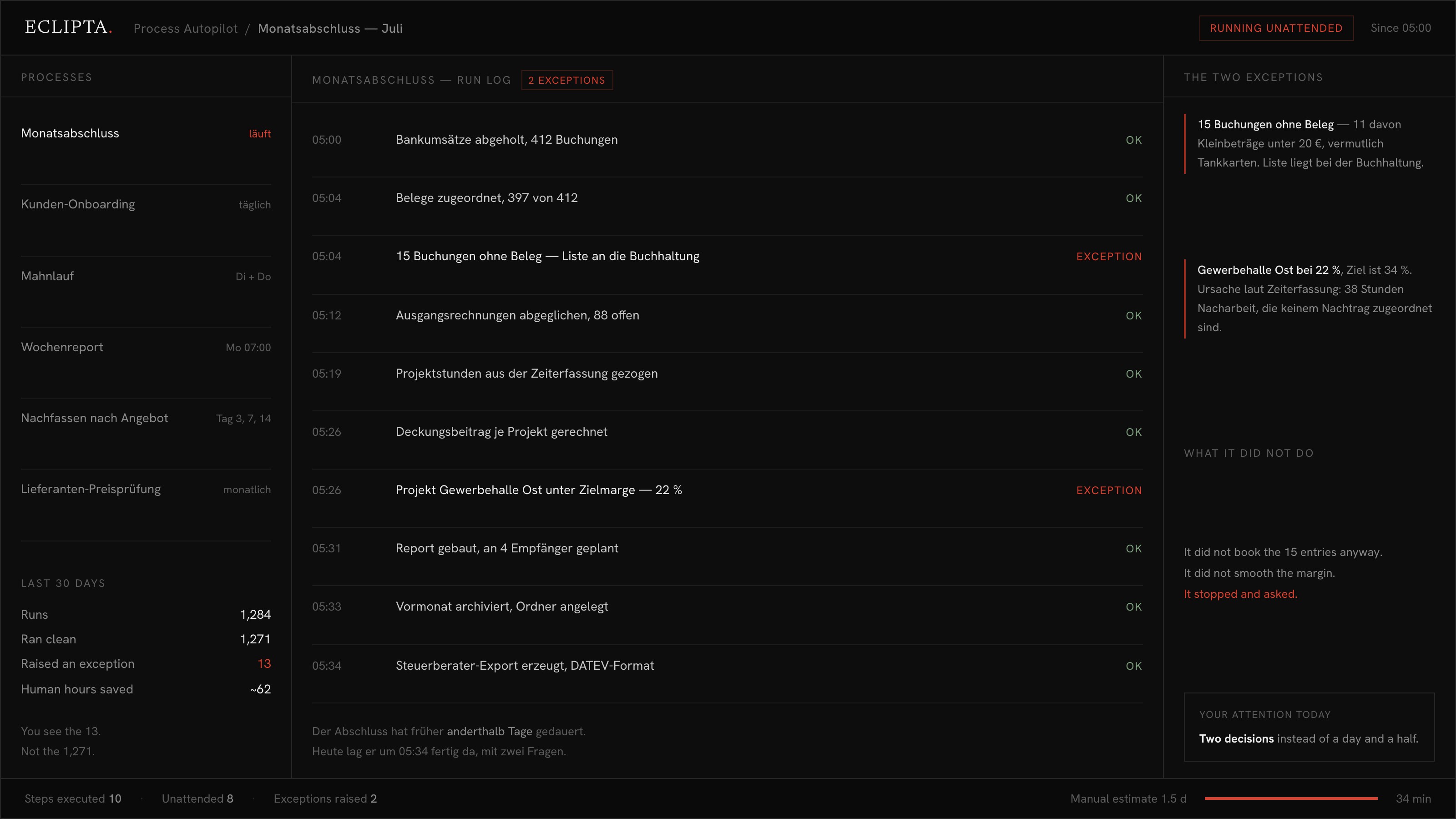
Task: Click It did not smooth the margin
Action: click(1259, 573)
